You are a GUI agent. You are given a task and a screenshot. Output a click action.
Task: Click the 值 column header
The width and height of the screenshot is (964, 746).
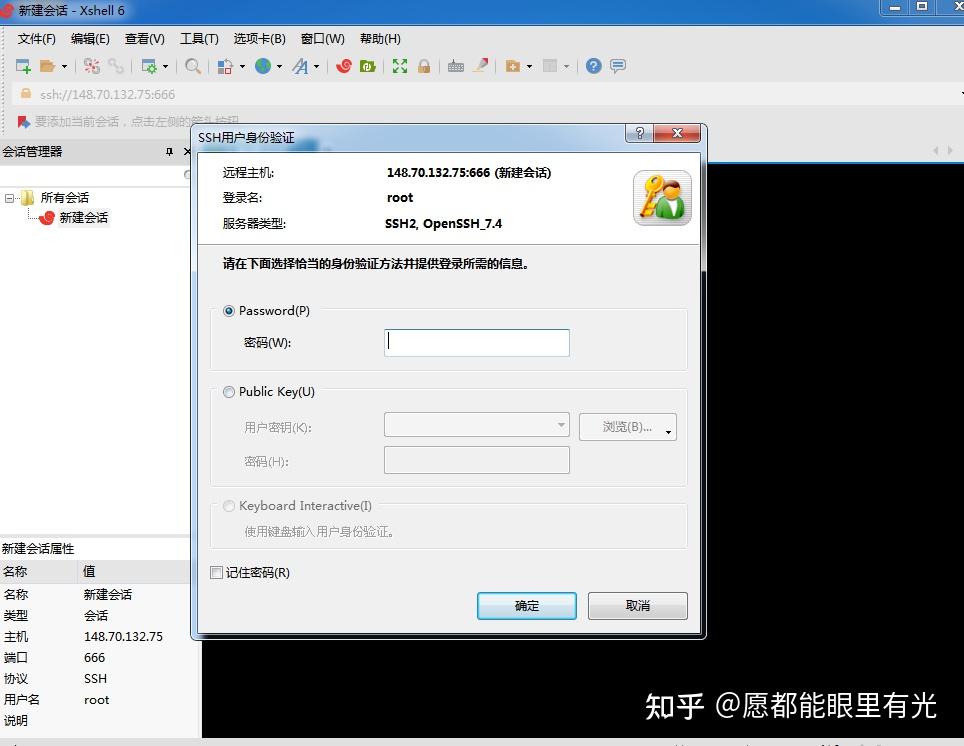coord(134,571)
